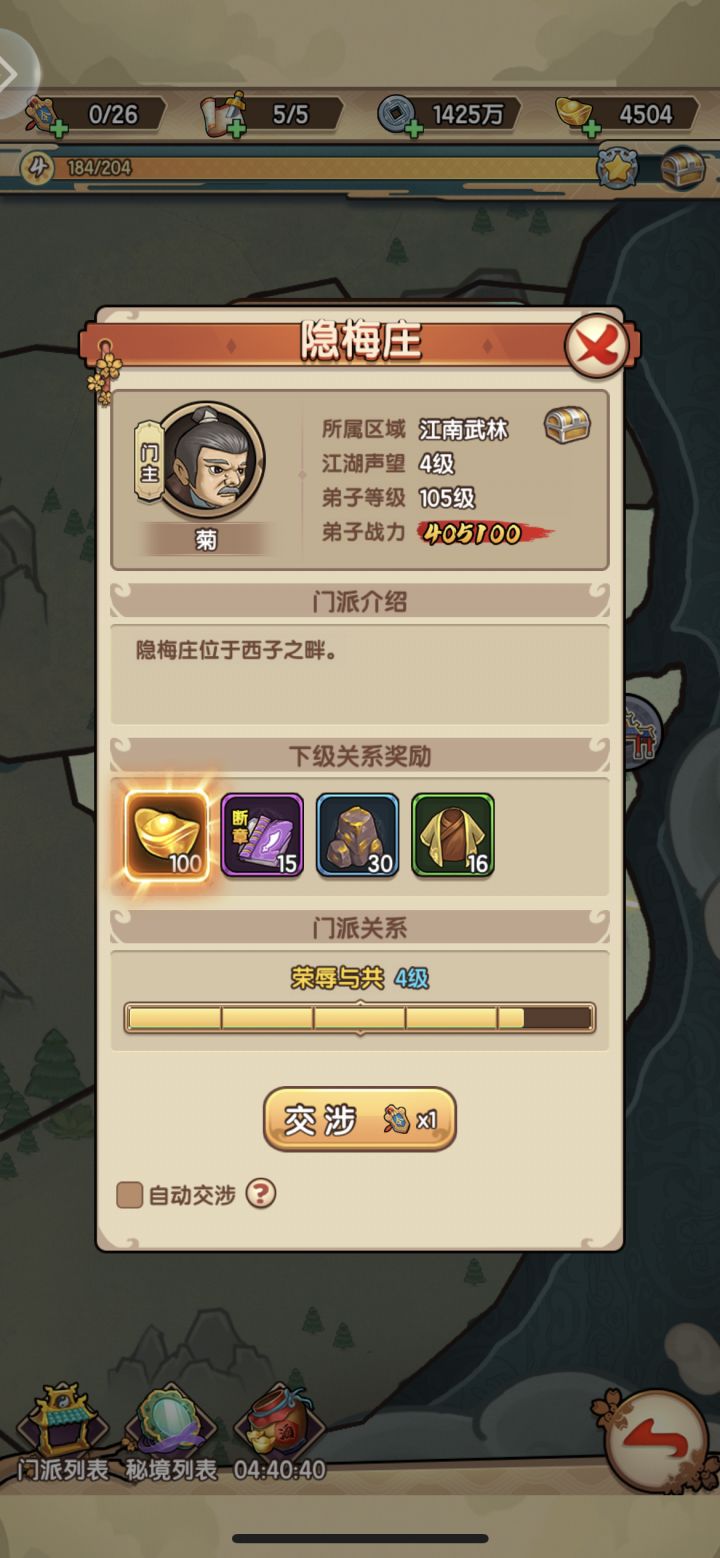Click the 交涉 negotiate button
This screenshot has width=720, height=1558.
360,1120
